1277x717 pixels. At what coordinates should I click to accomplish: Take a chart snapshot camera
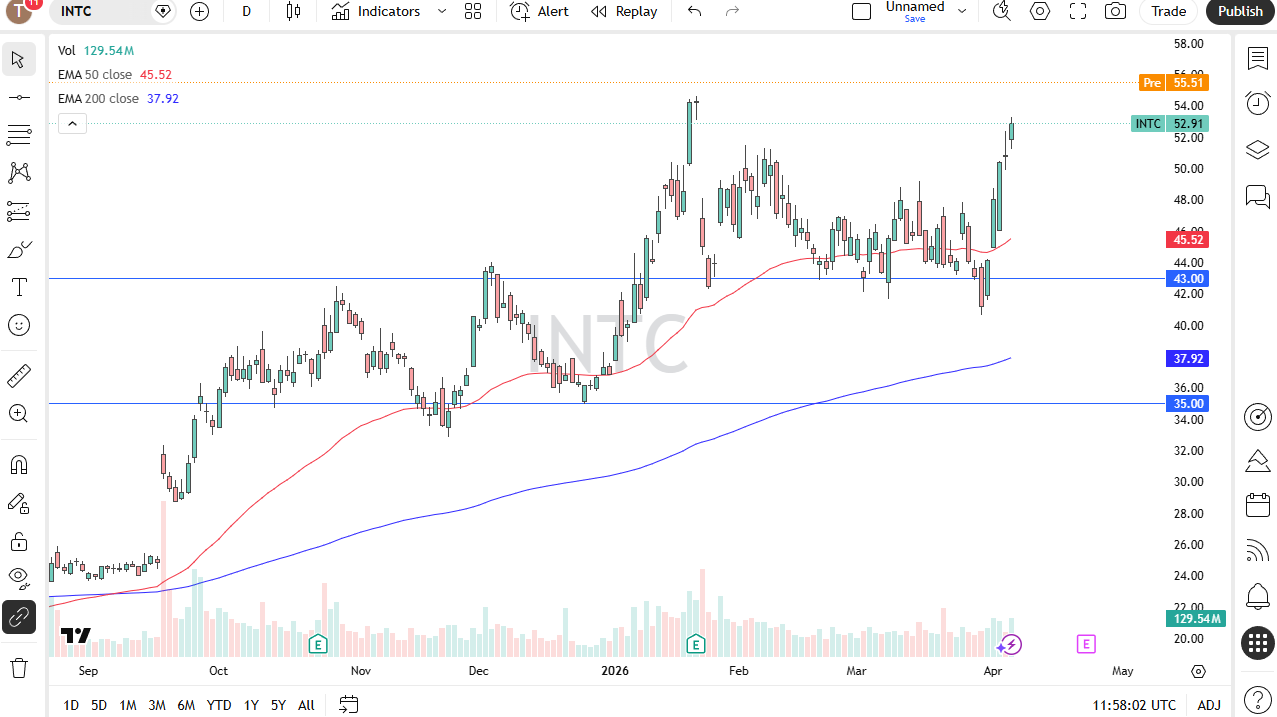coord(1115,11)
